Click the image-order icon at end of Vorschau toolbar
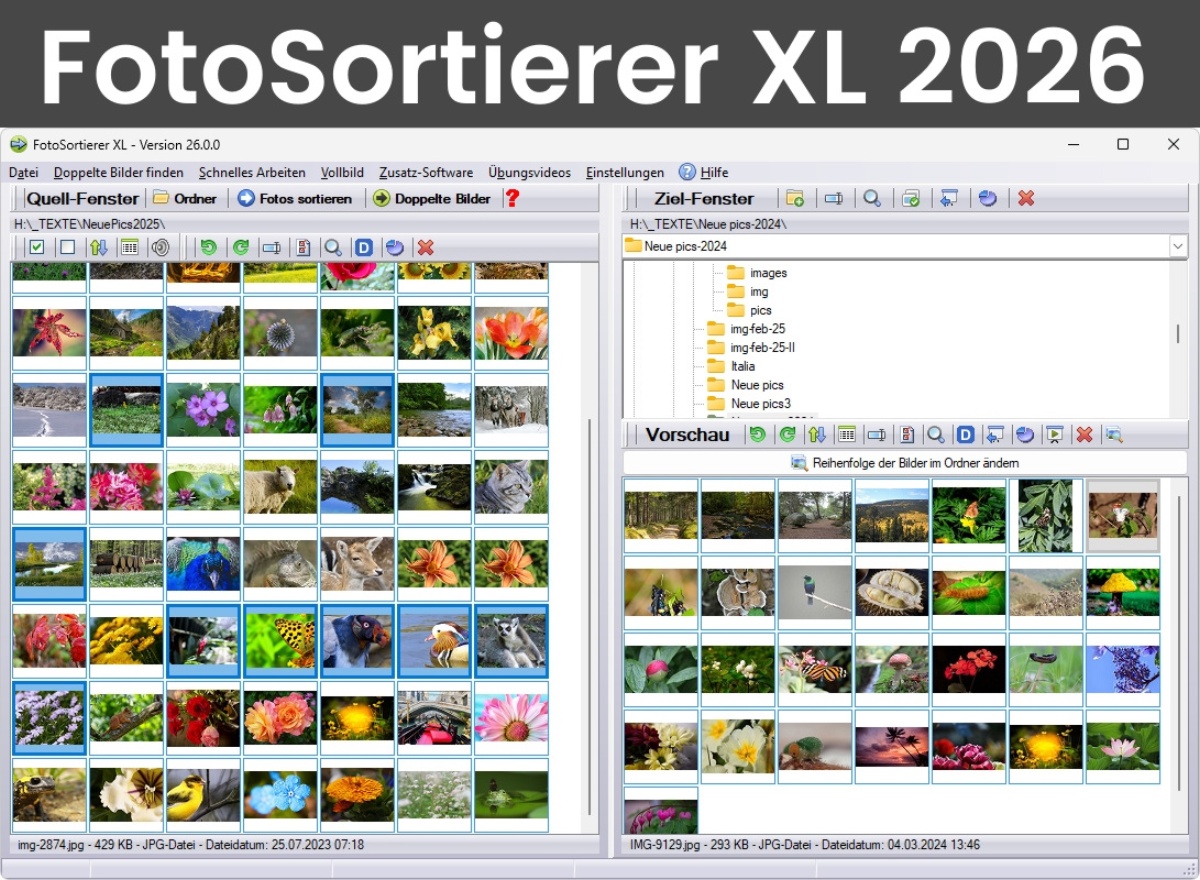 [x=1113, y=434]
